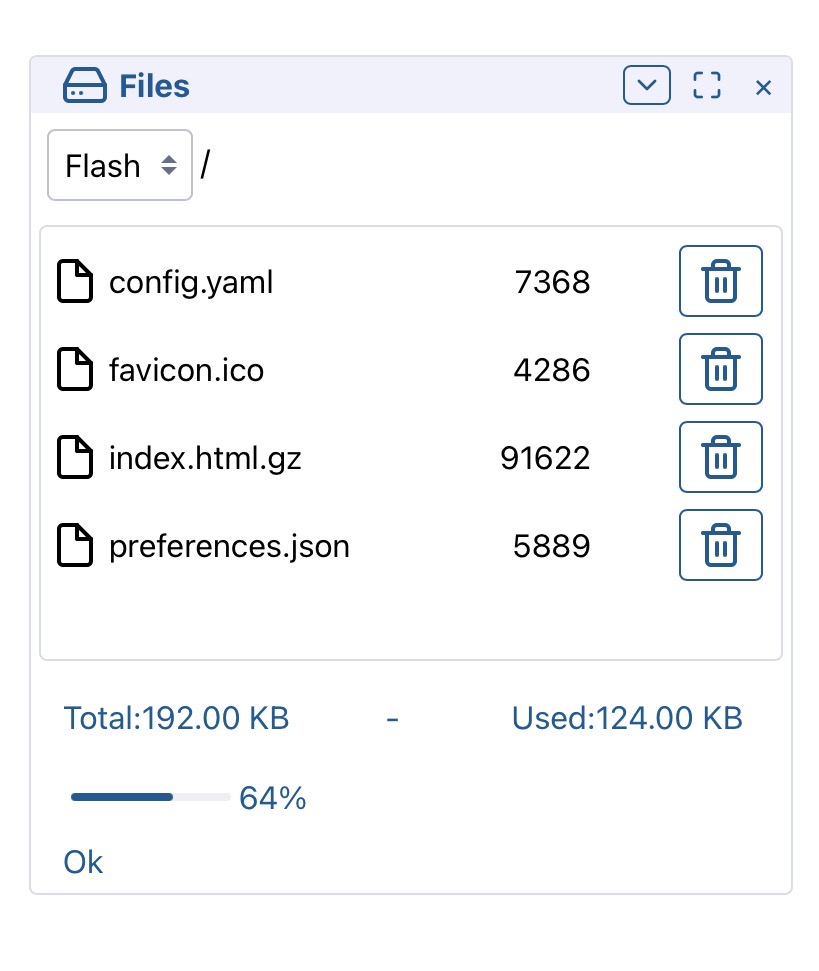Close the Files panel
819x971 pixels.
pyautogui.click(x=763, y=88)
